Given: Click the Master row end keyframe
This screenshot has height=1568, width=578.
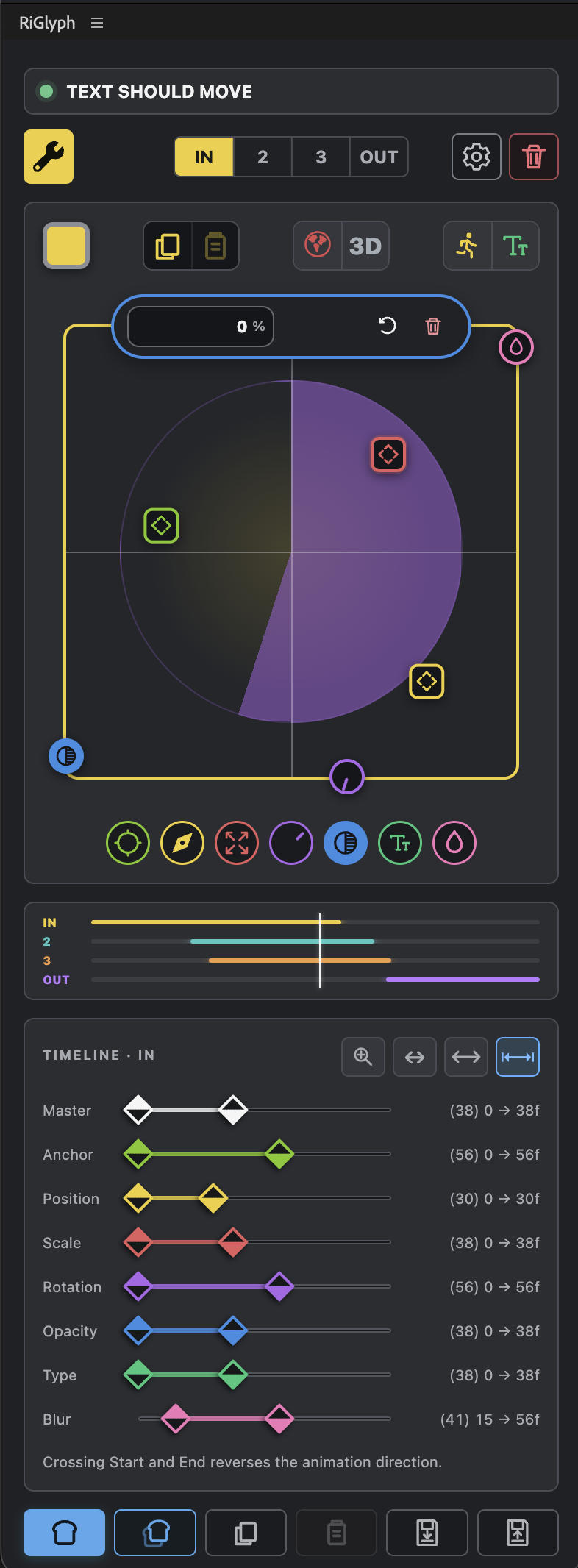Looking at the screenshot, I should (x=233, y=1110).
